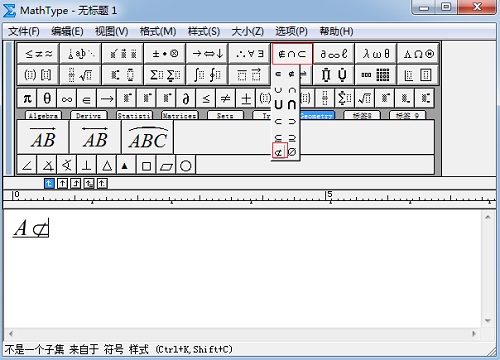Open the relational symbols palette (≤≠≈)

click(x=38, y=53)
